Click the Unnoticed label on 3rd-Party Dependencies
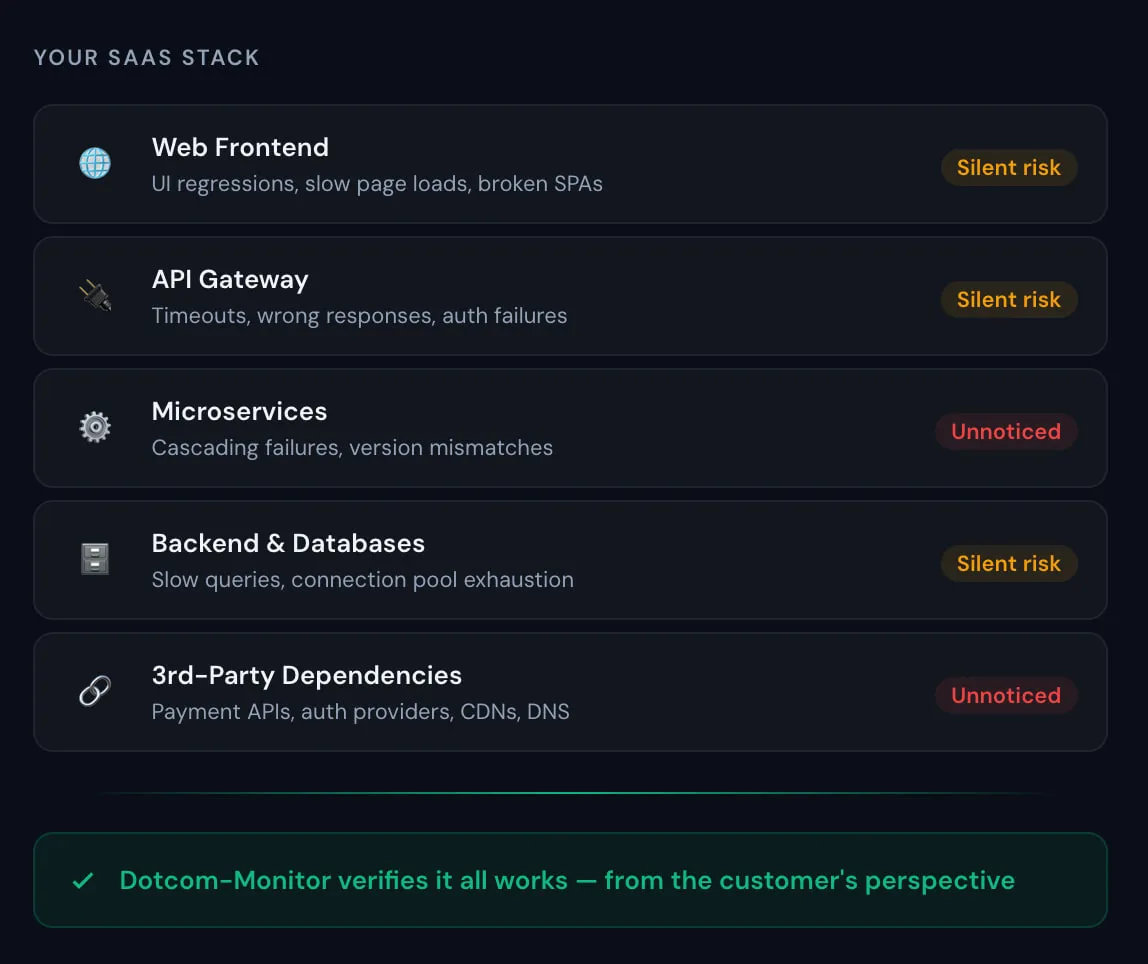Image resolution: width=1148 pixels, height=964 pixels. click(x=1006, y=695)
